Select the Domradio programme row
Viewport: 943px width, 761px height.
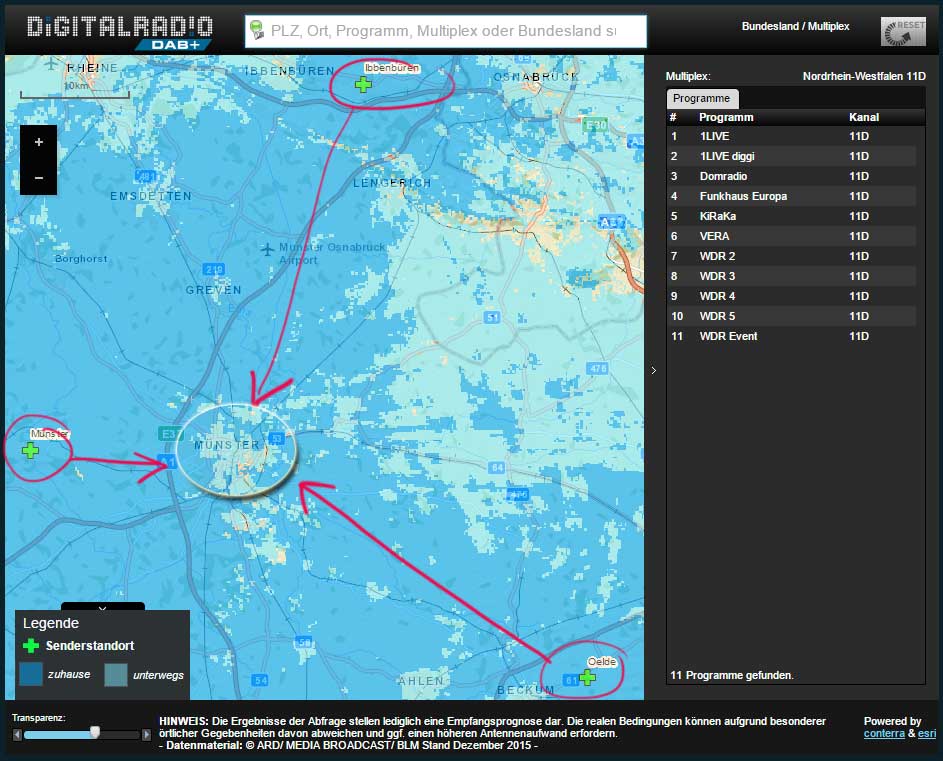click(790, 176)
